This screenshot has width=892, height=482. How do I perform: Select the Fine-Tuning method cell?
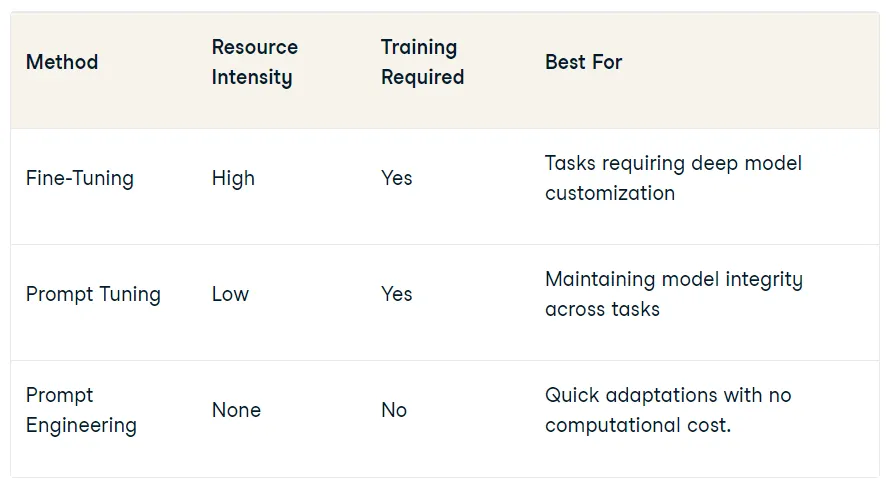point(79,178)
